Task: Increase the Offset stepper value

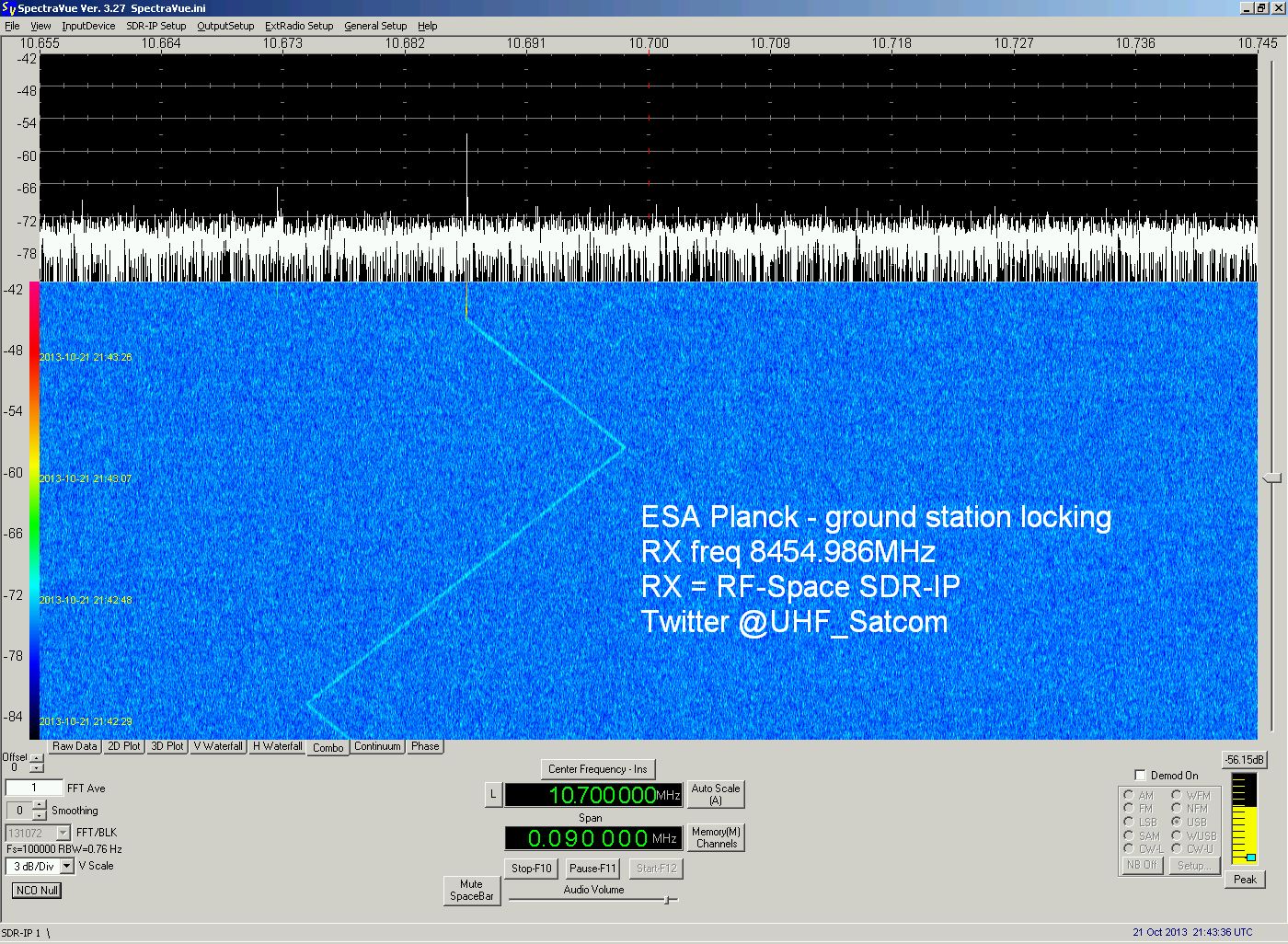Action: (x=37, y=758)
